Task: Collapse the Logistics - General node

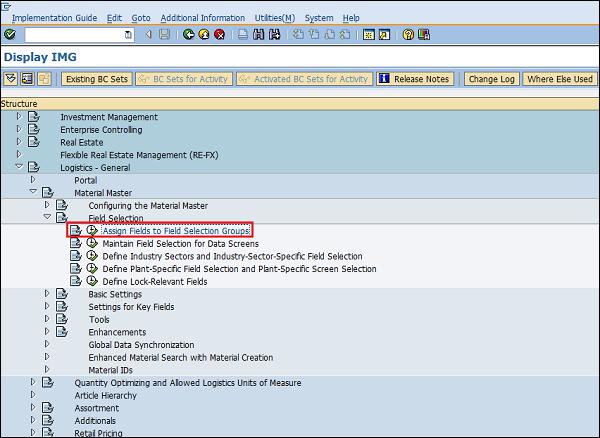Action: click(x=19, y=168)
